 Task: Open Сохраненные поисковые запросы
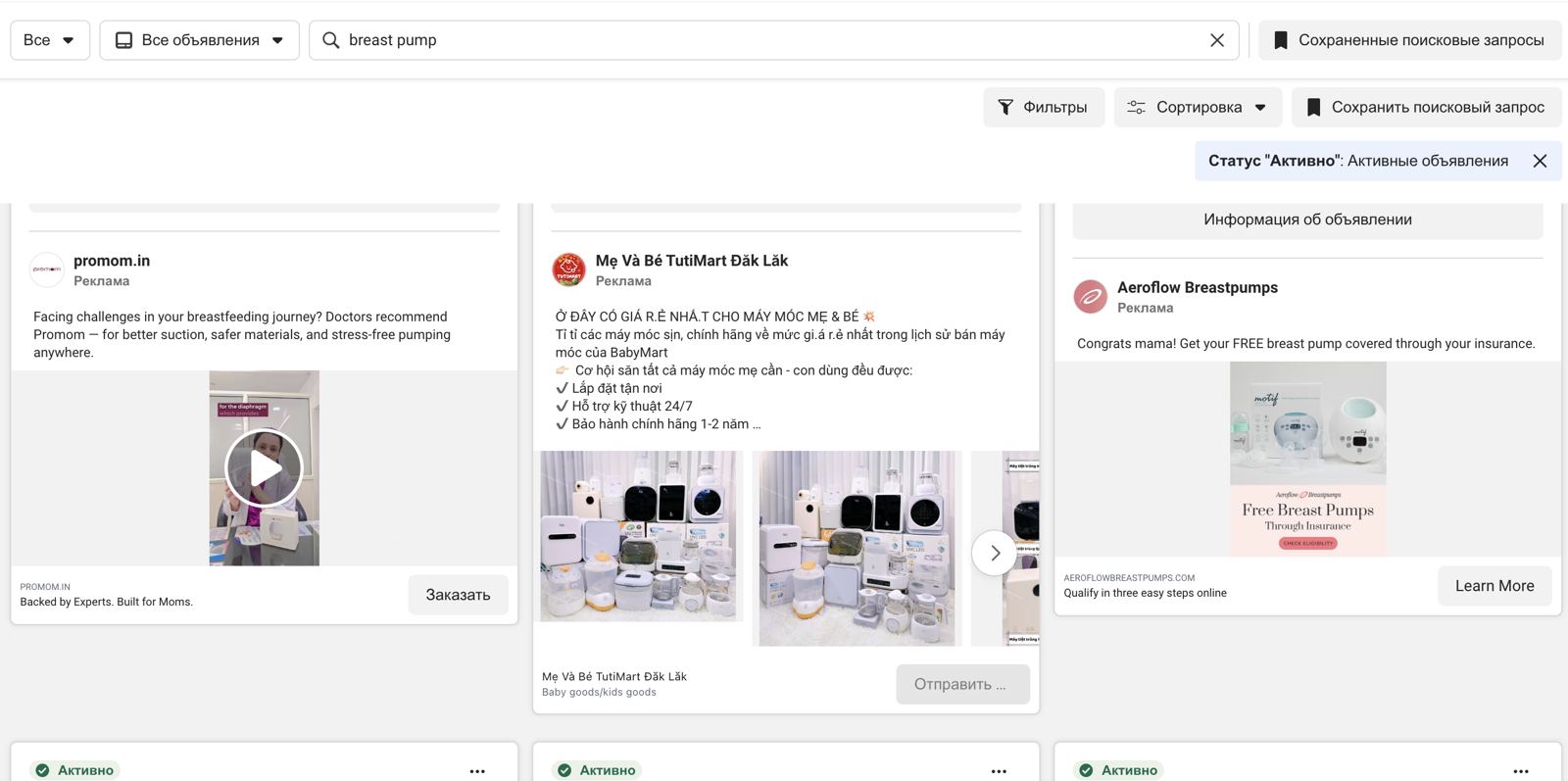coord(1409,40)
